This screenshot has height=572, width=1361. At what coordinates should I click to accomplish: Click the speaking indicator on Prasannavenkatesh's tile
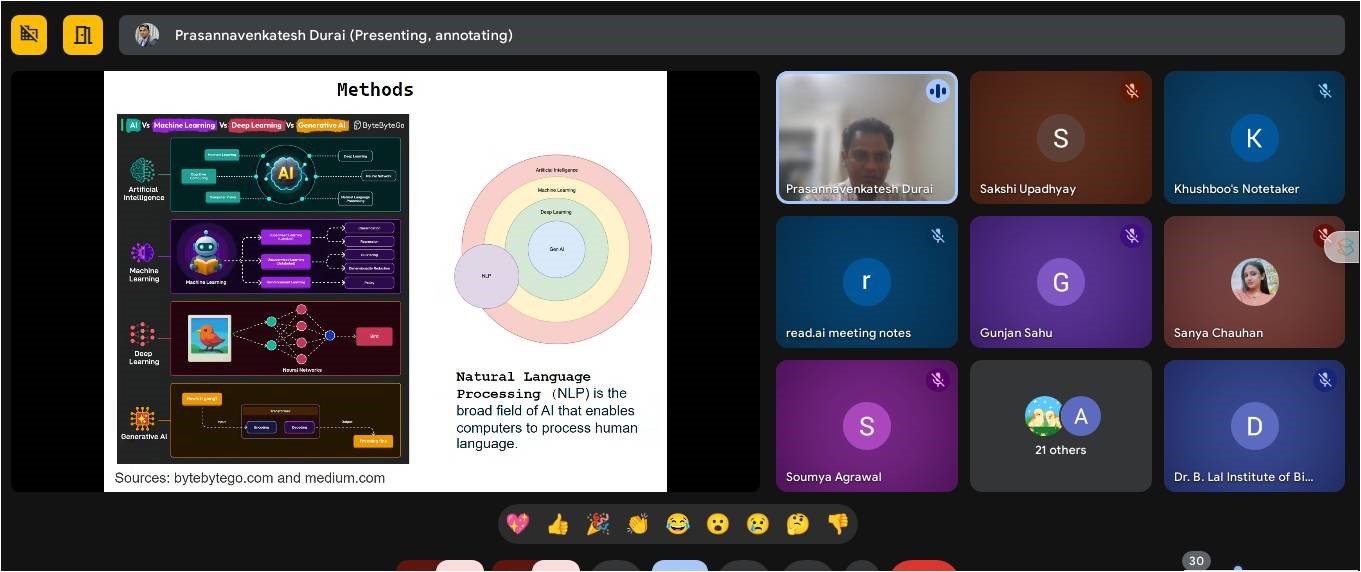coord(937,91)
